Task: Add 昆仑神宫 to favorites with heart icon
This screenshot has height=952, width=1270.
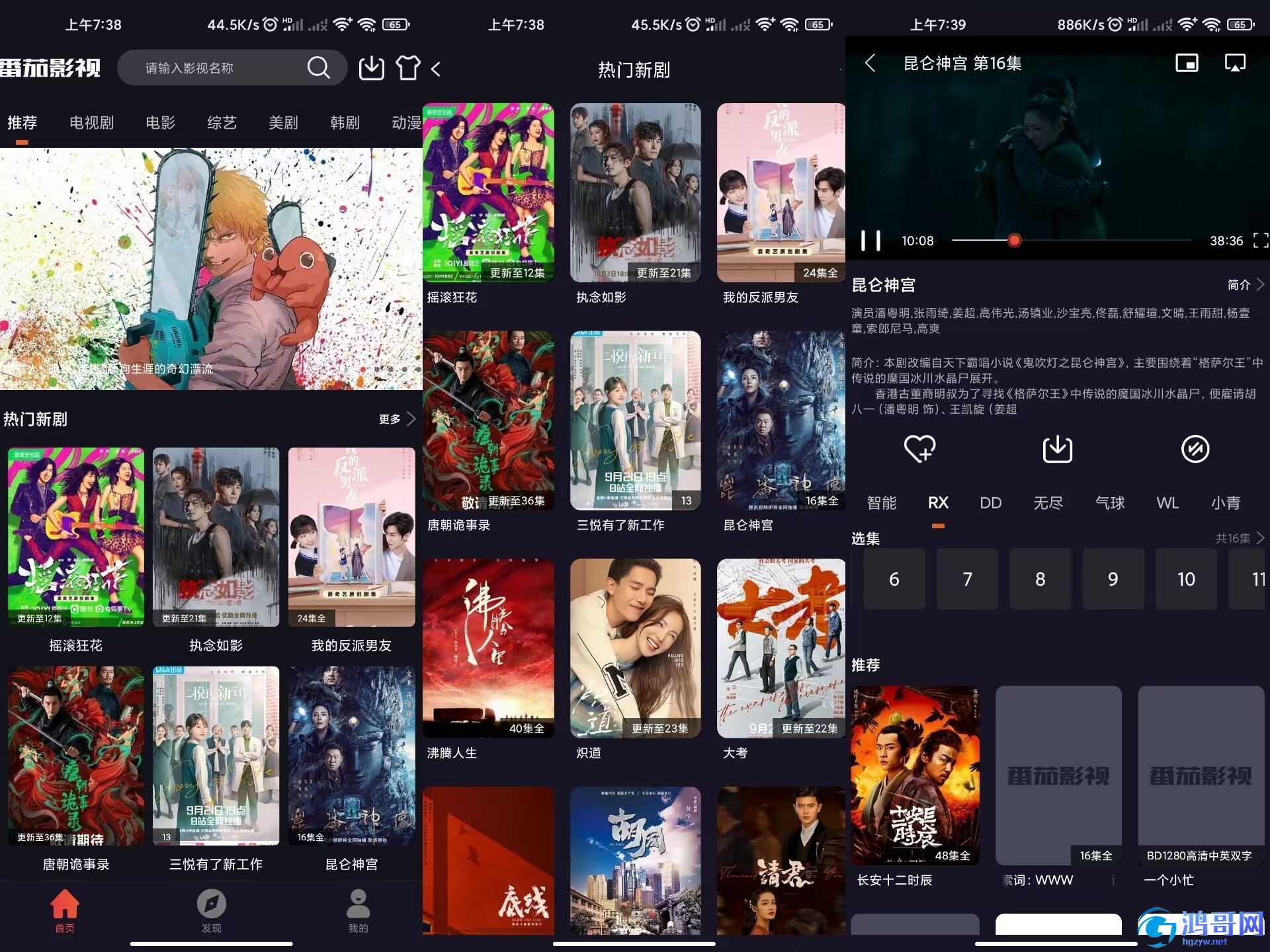Action: pyautogui.click(x=919, y=449)
